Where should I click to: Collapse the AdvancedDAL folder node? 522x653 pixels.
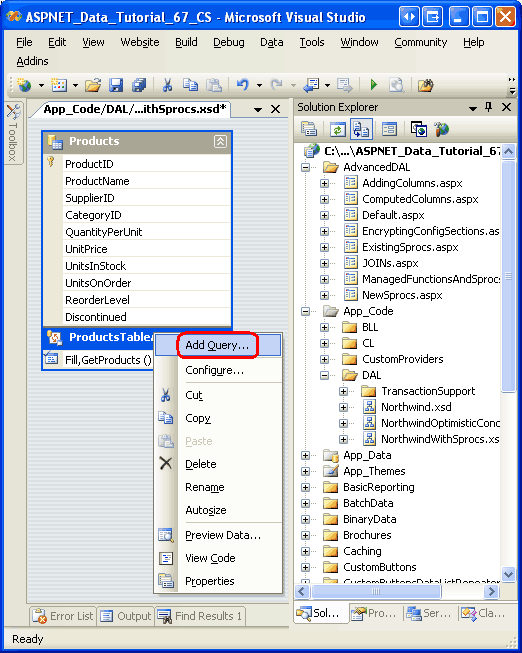305,167
